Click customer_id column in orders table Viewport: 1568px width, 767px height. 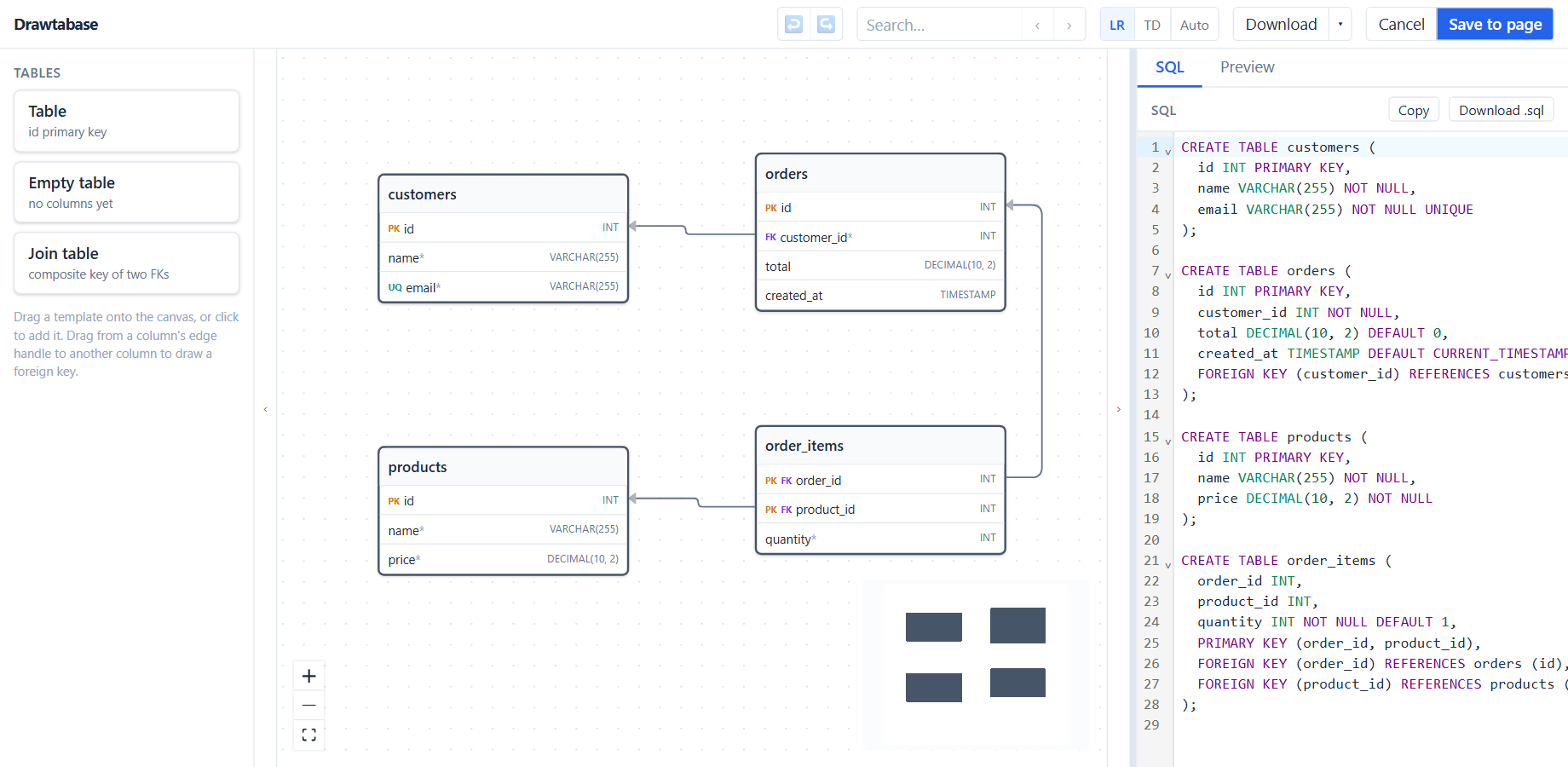pyautogui.click(x=880, y=237)
